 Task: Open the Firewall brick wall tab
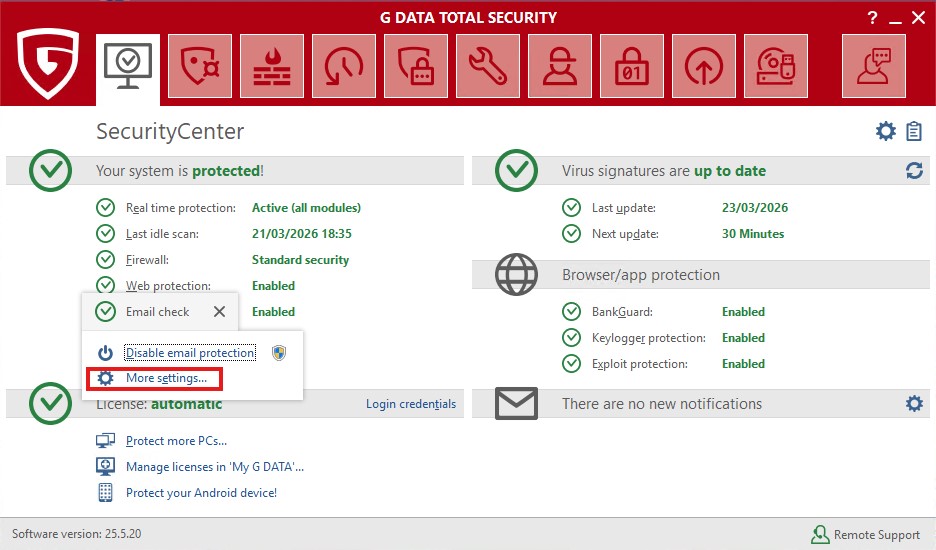(x=272, y=66)
